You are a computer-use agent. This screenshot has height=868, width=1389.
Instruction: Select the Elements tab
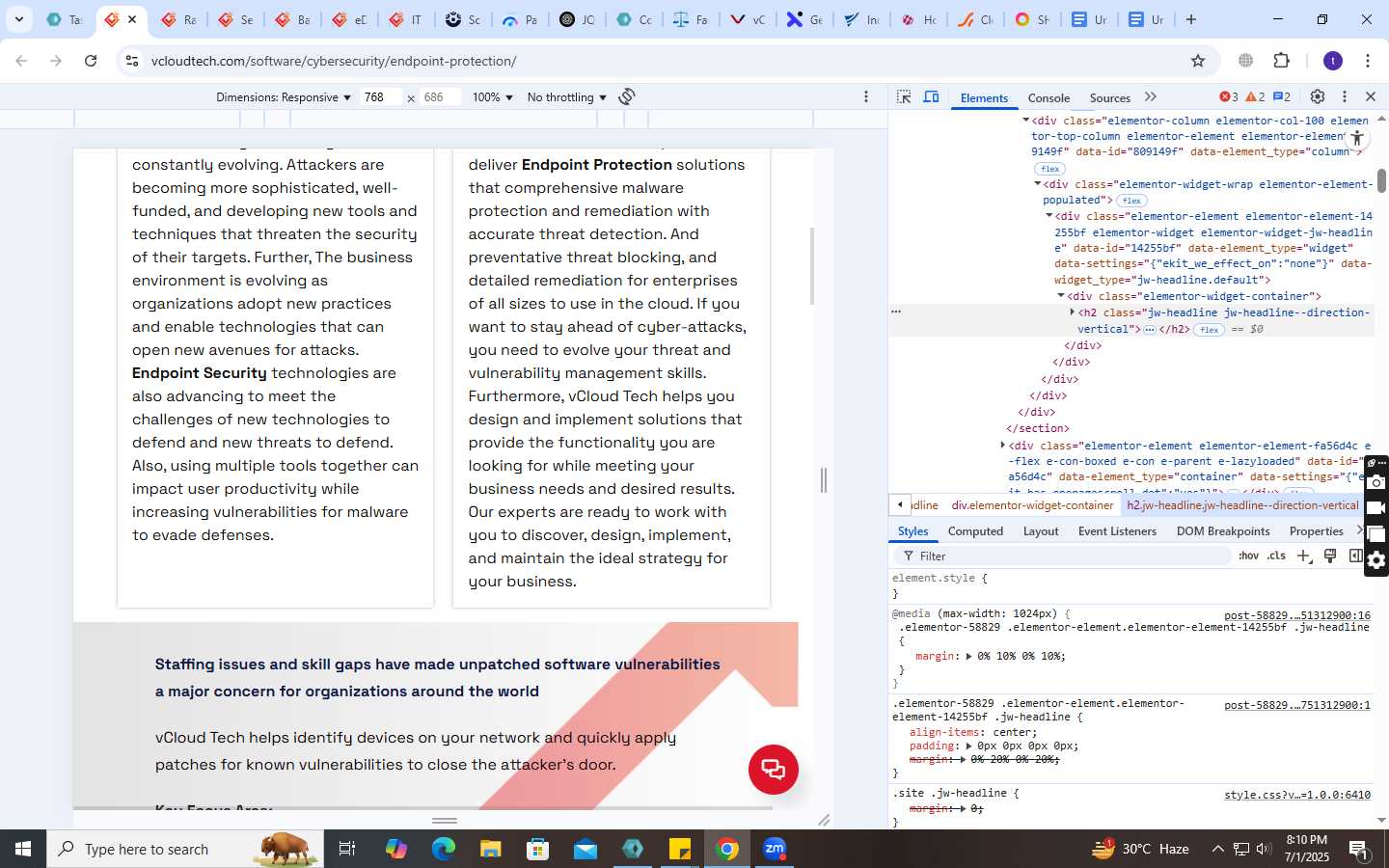984,98
